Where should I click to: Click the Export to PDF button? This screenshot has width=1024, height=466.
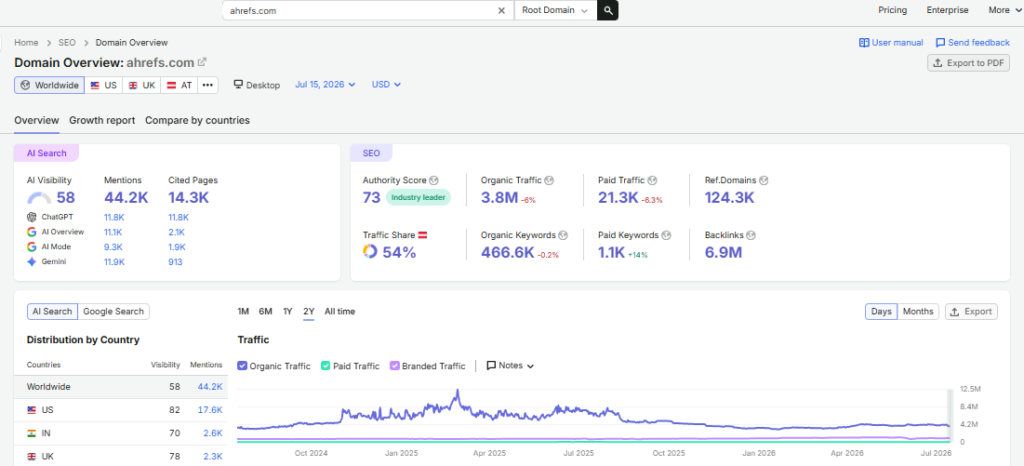pos(968,63)
